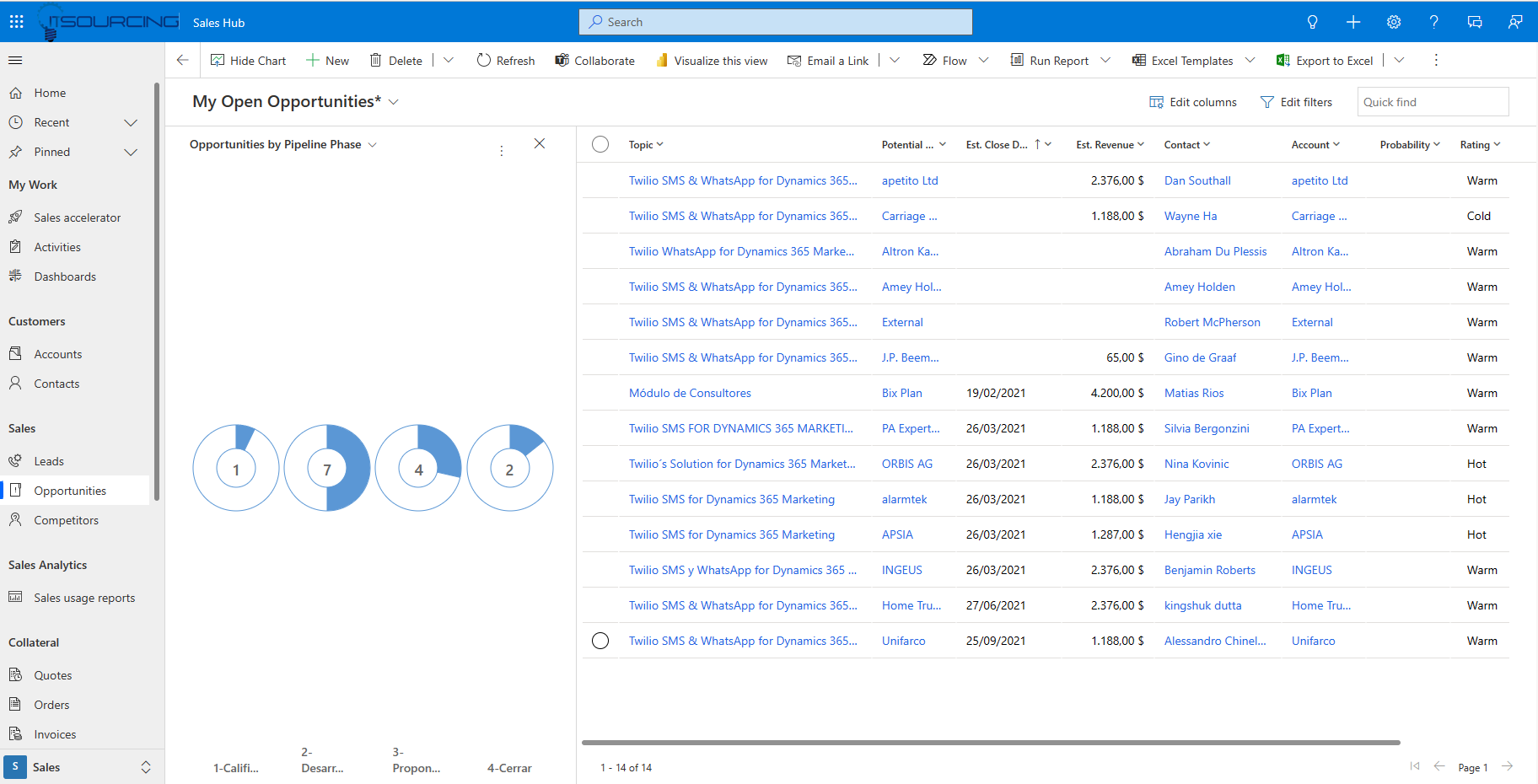Screen dimensions: 1538x784
Task: Toggle the select-all rows circle
Action: pyautogui.click(x=600, y=144)
